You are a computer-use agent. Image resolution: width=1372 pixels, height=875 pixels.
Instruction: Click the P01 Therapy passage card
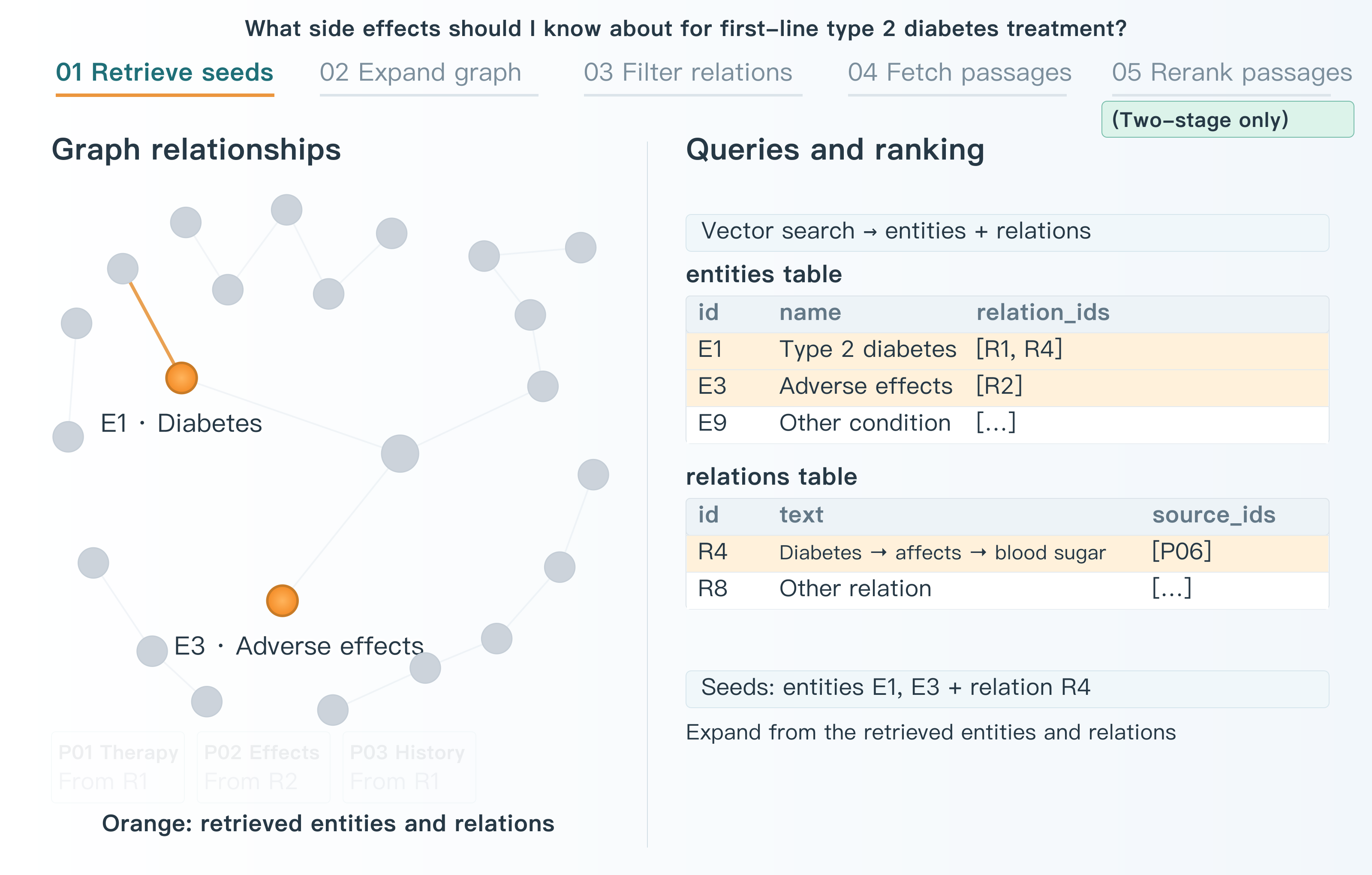(118, 767)
